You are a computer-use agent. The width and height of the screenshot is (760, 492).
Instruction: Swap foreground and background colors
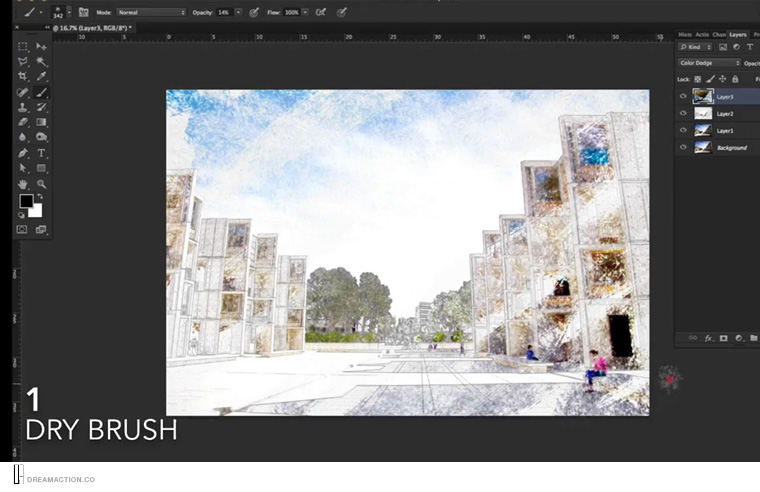pos(40,197)
